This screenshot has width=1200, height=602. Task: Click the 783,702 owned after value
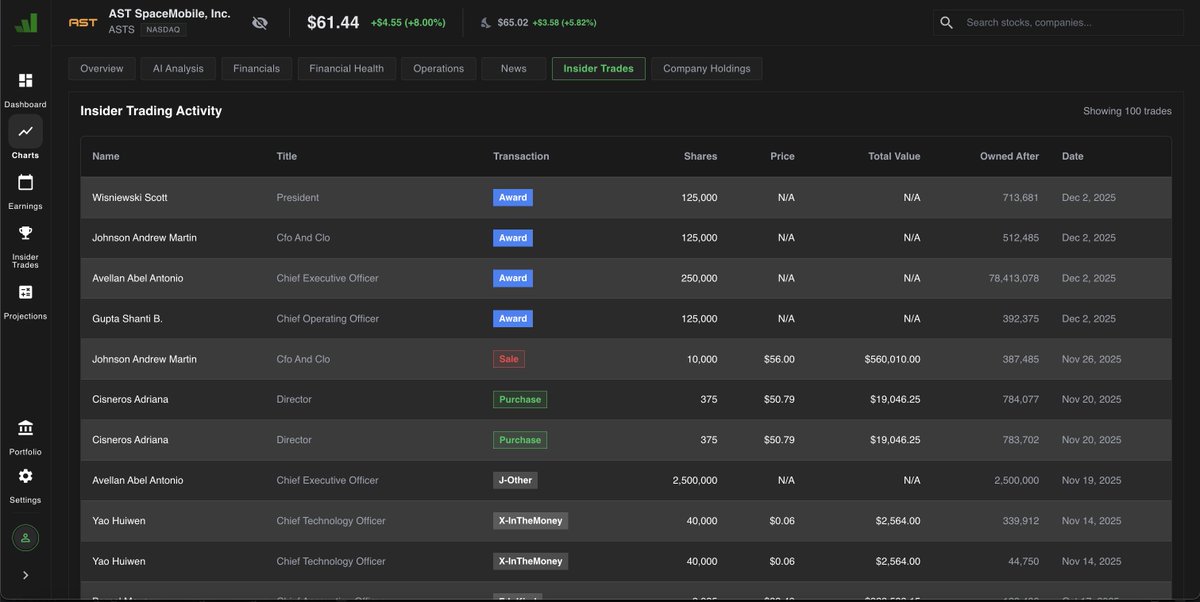(1020, 440)
